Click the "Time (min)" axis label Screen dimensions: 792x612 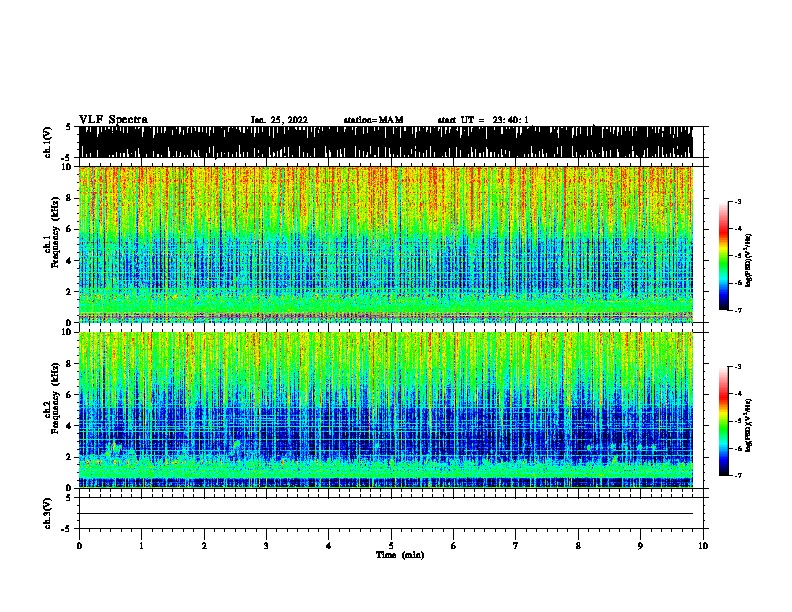(x=400, y=555)
